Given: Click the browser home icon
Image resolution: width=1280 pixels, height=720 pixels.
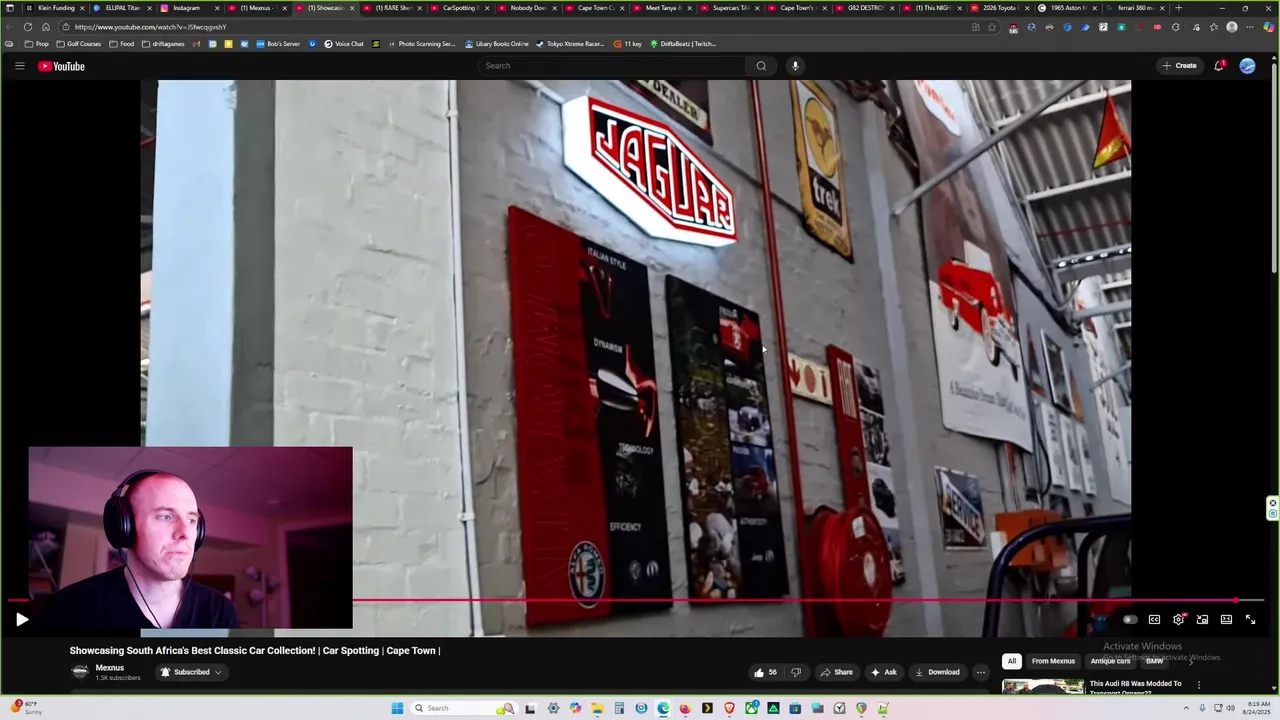Looking at the screenshot, I should [x=46, y=27].
